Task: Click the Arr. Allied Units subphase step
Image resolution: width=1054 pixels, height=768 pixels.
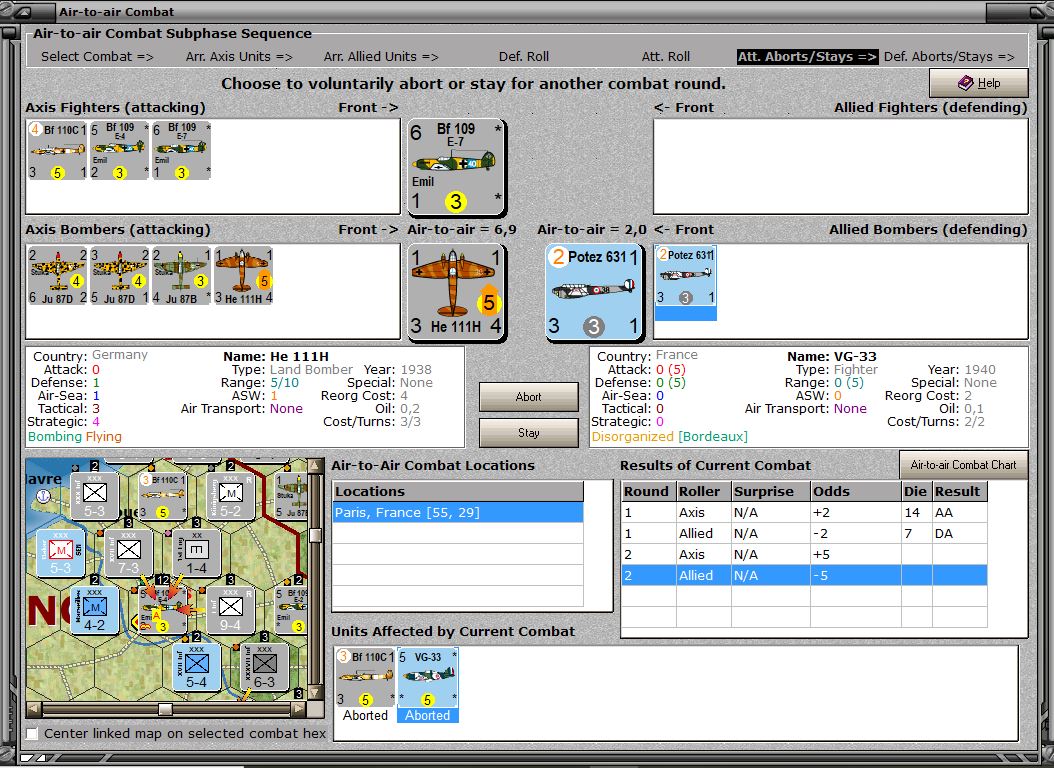Action: (381, 56)
